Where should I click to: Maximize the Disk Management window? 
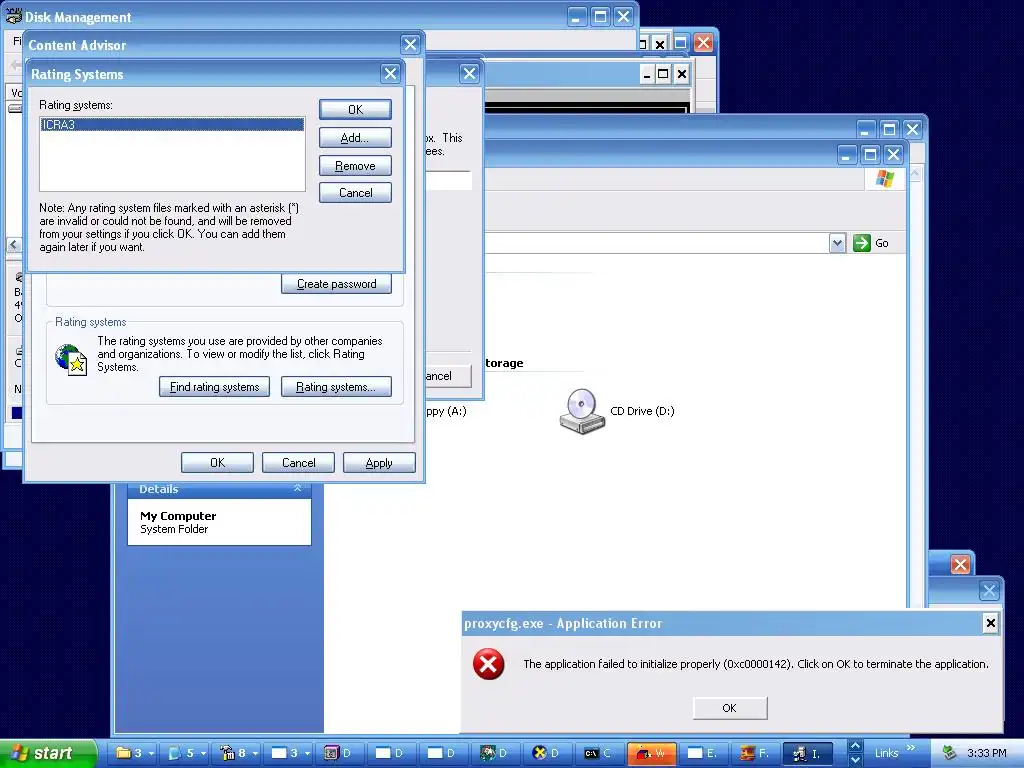pyautogui.click(x=600, y=16)
